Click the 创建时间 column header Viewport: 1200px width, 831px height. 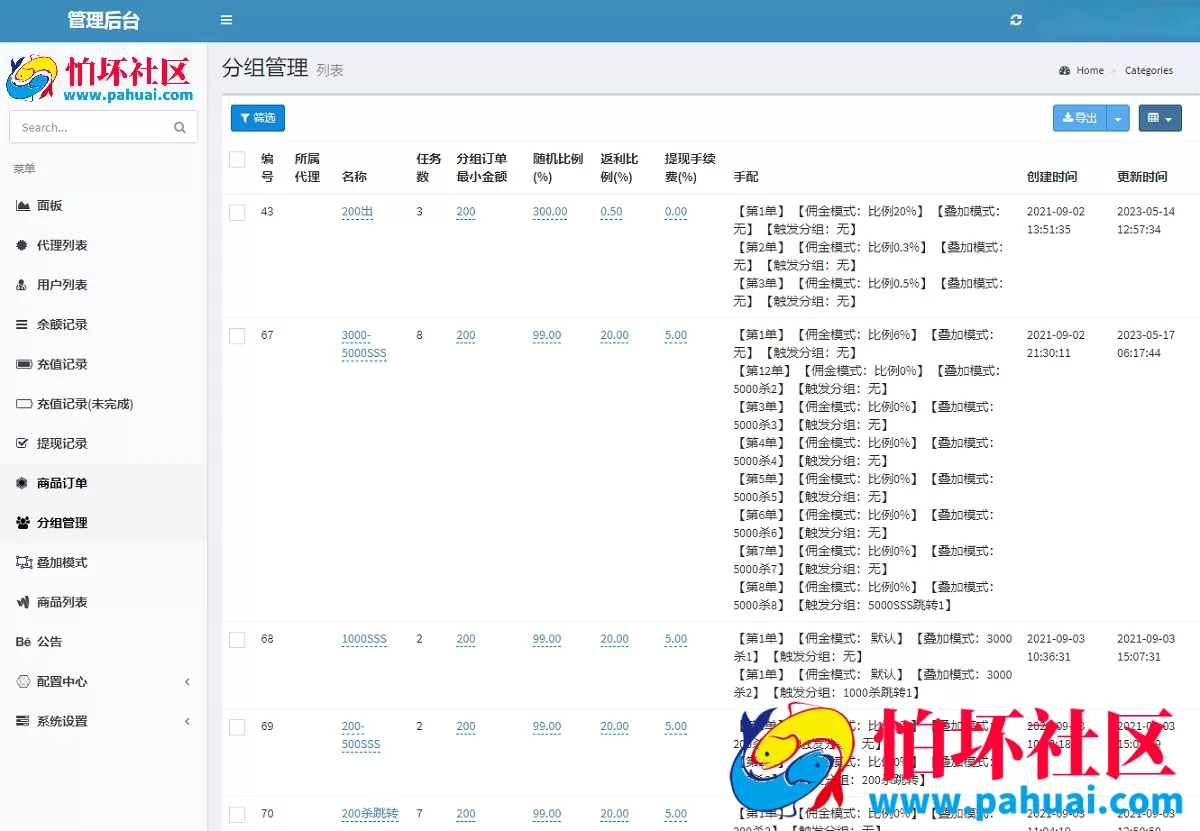click(1052, 176)
